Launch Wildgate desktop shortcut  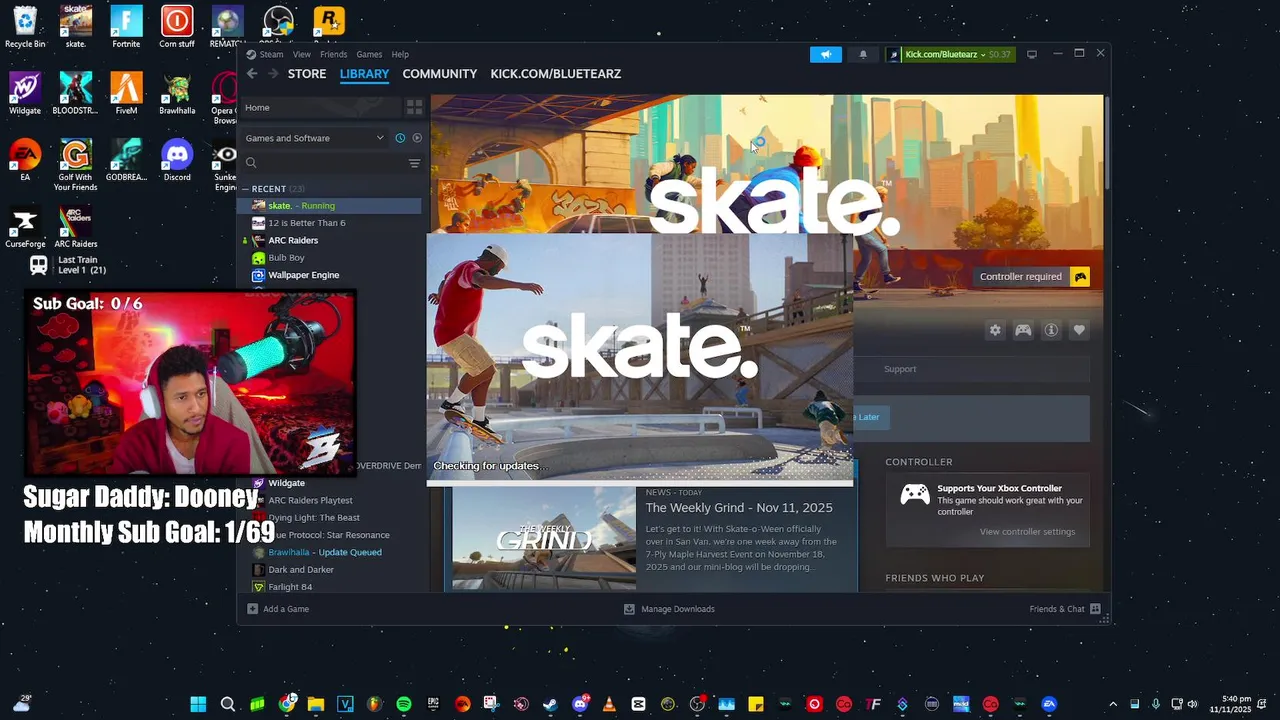(25, 93)
